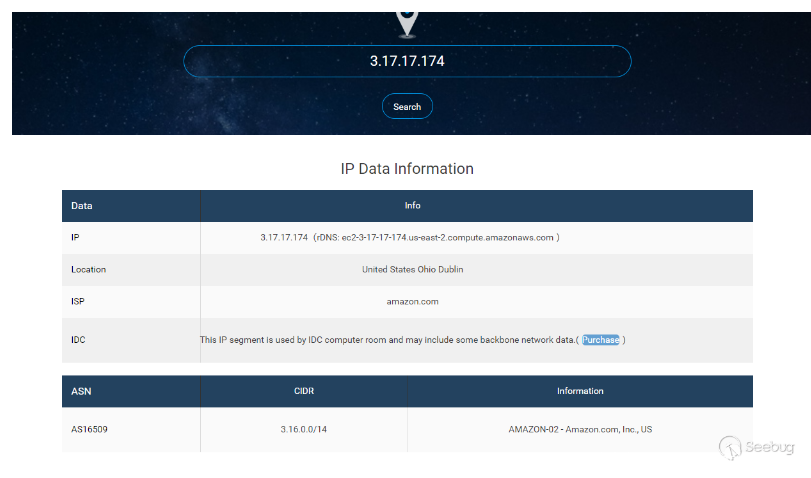Select United States Ohio Dublin location text
Screen dimensions: 811x478
(x=412, y=270)
